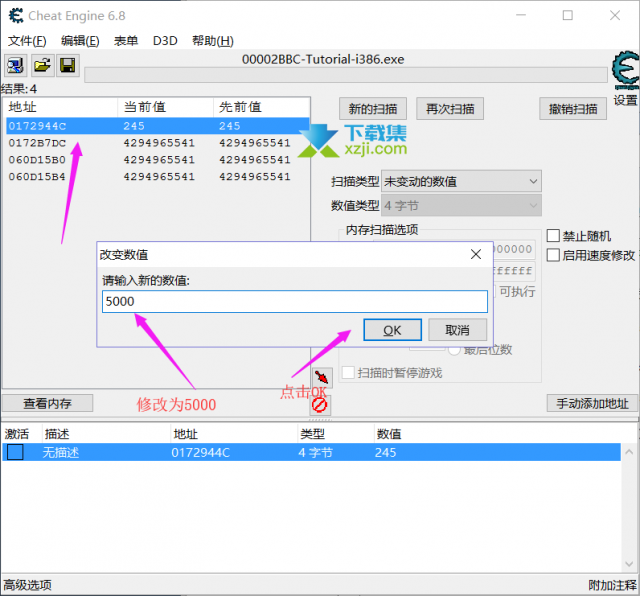Viewport: 640px width, 596px height.
Task: Select address row 060D15B0
Action: point(158,160)
